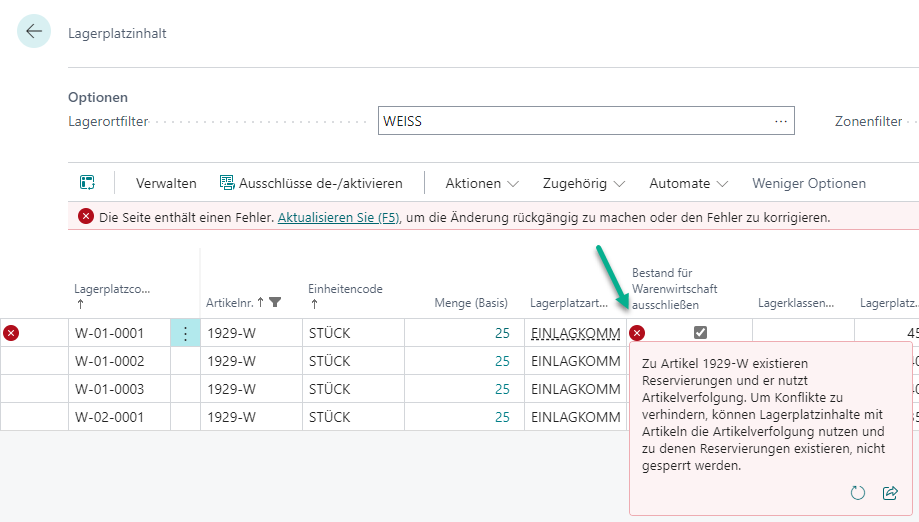919x522 pixels.
Task: Click the back arrow button
Action: (x=34, y=32)
